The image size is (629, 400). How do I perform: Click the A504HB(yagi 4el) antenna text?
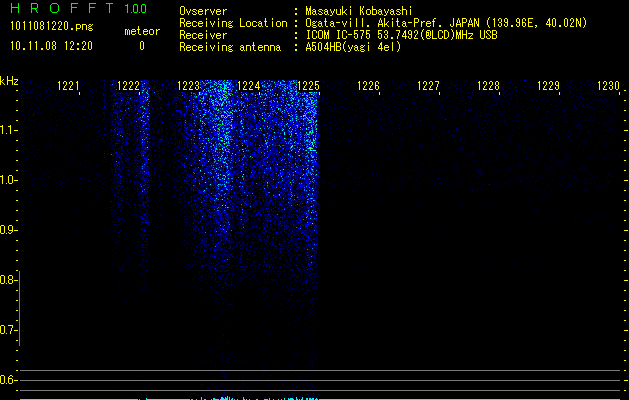353,47
